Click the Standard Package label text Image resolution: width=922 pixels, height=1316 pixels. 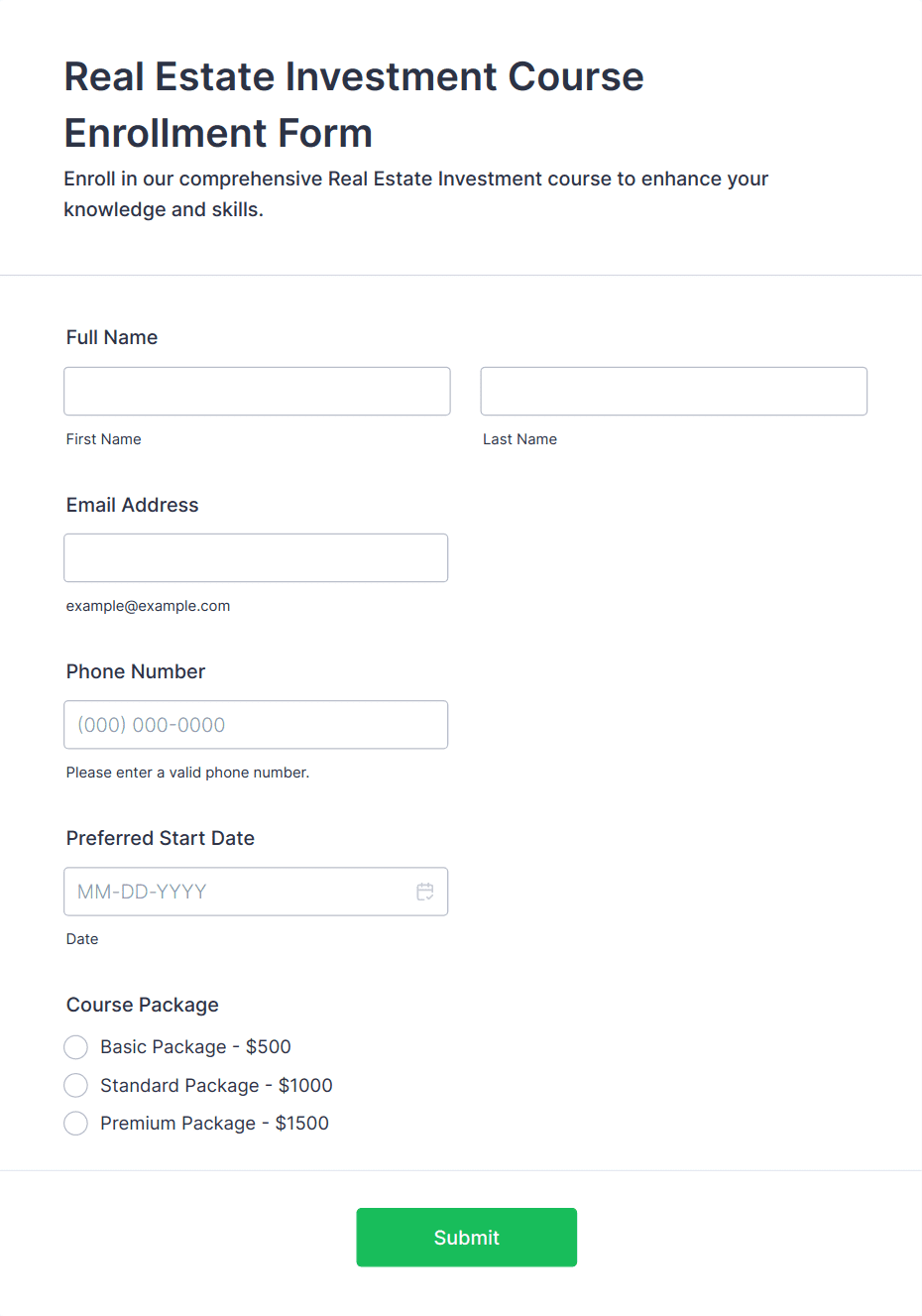[216, 1086]
